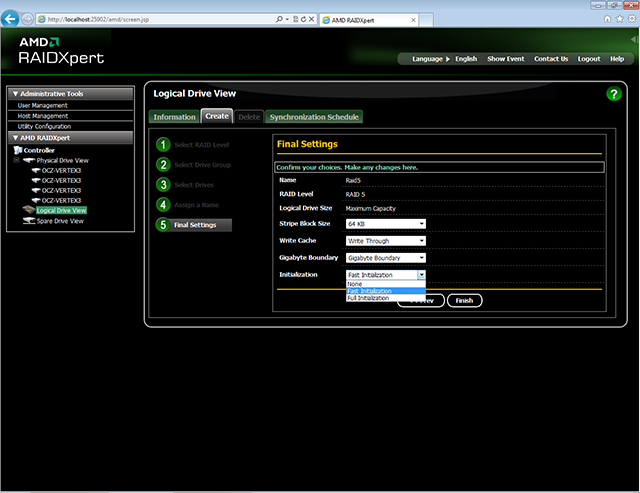Click the Logical Drive View icon
The image size is (640, 493).
click(x=29, y=210)
